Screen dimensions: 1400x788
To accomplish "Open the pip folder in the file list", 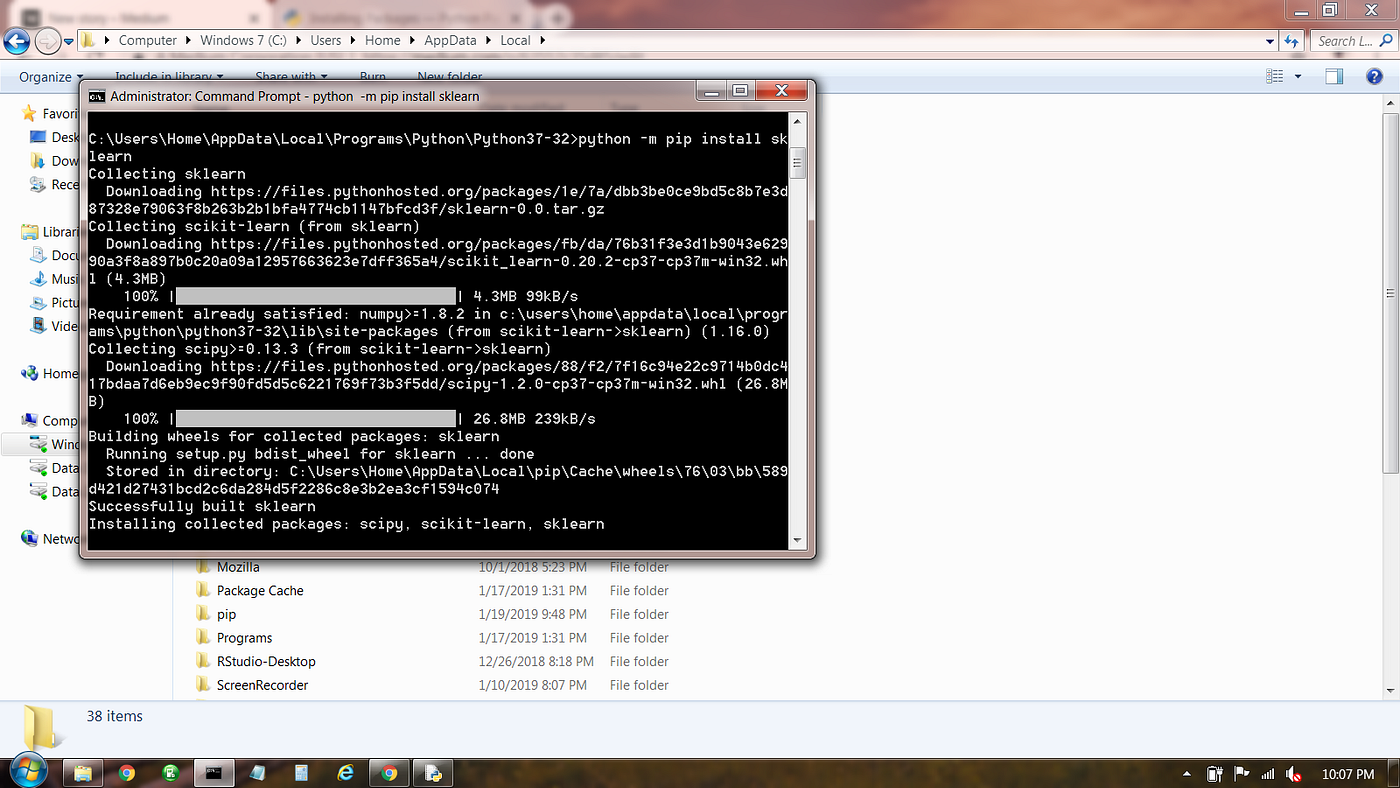I will [226, 614].
